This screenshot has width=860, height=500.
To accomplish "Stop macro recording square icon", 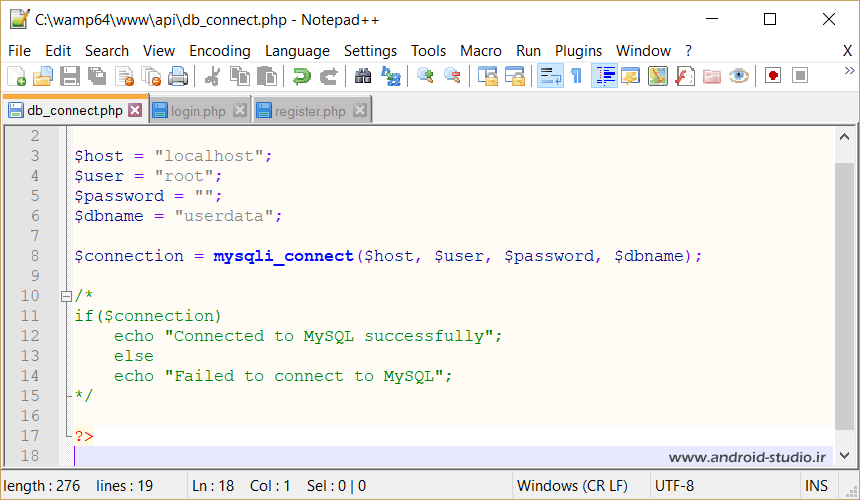I will [x=800, y=76].
